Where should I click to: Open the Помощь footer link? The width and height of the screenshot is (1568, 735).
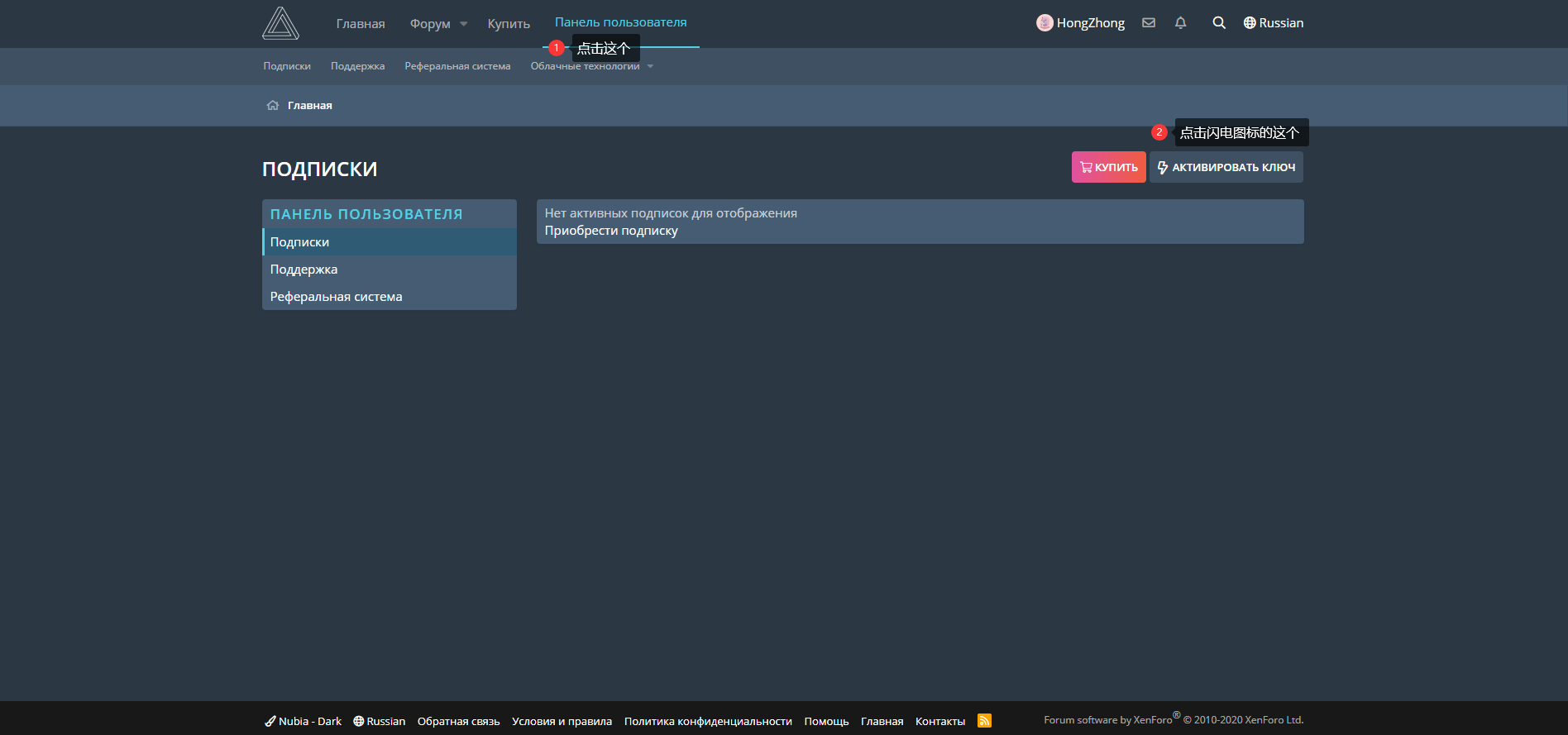(x=827, y=721)
